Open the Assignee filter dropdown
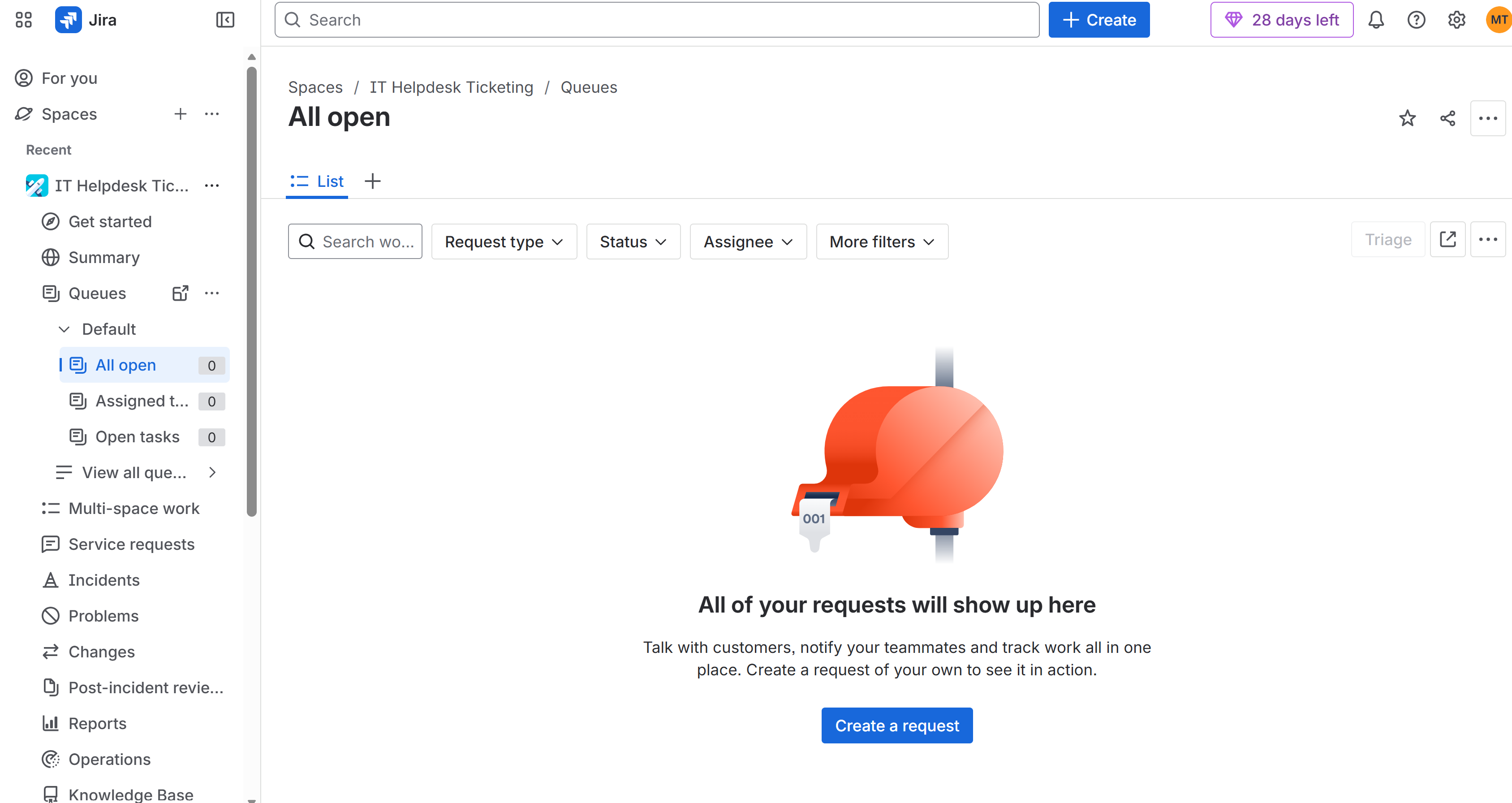1512x803 pixels. click(x=748, y=242)
